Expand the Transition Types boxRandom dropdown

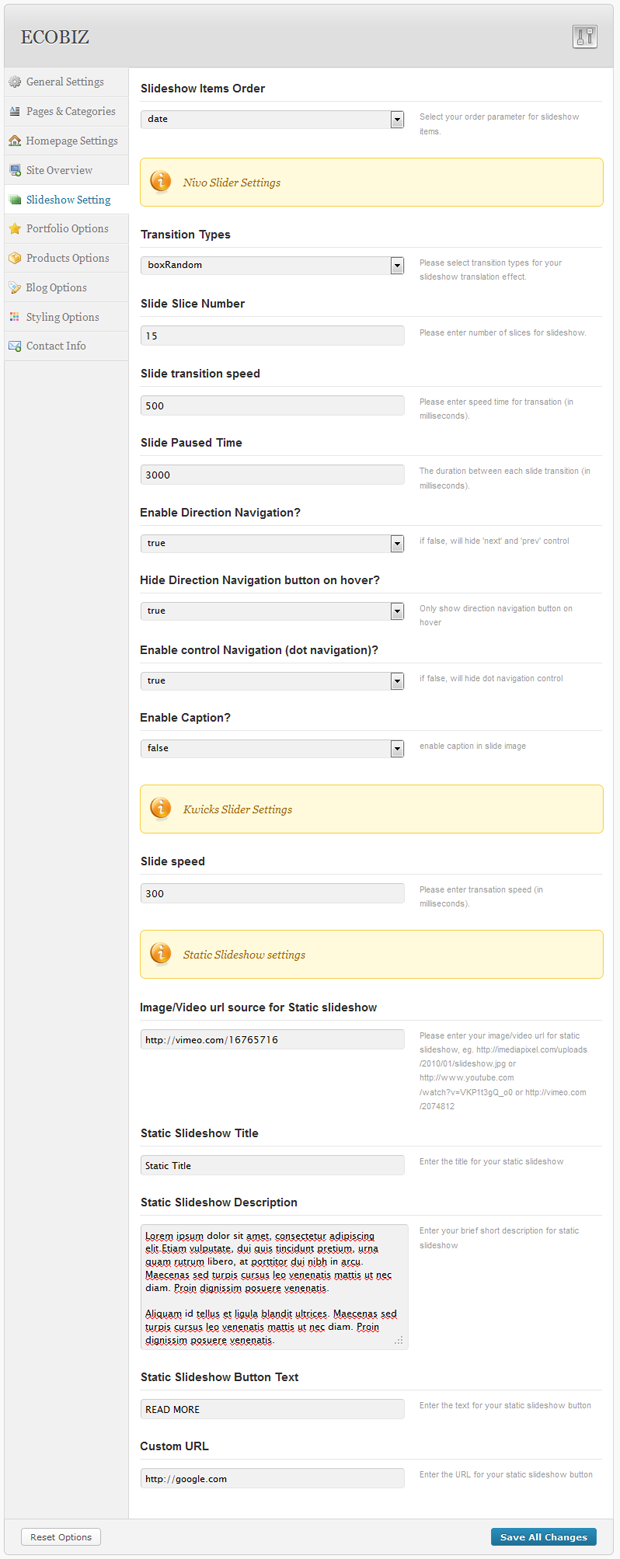(272, 266)
